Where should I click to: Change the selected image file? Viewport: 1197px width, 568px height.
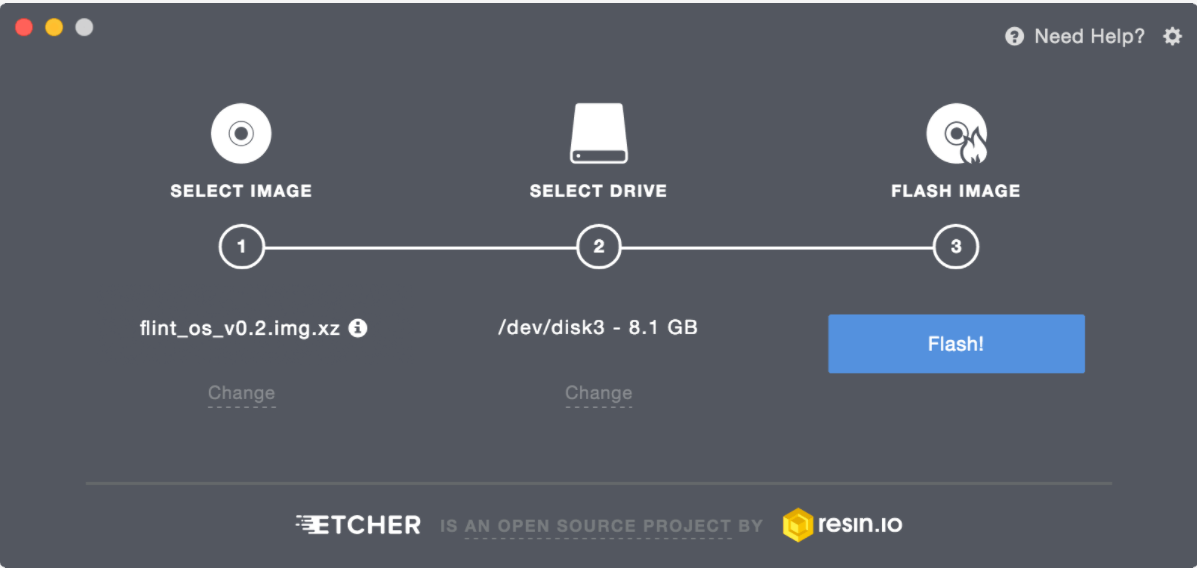(241, 393)
